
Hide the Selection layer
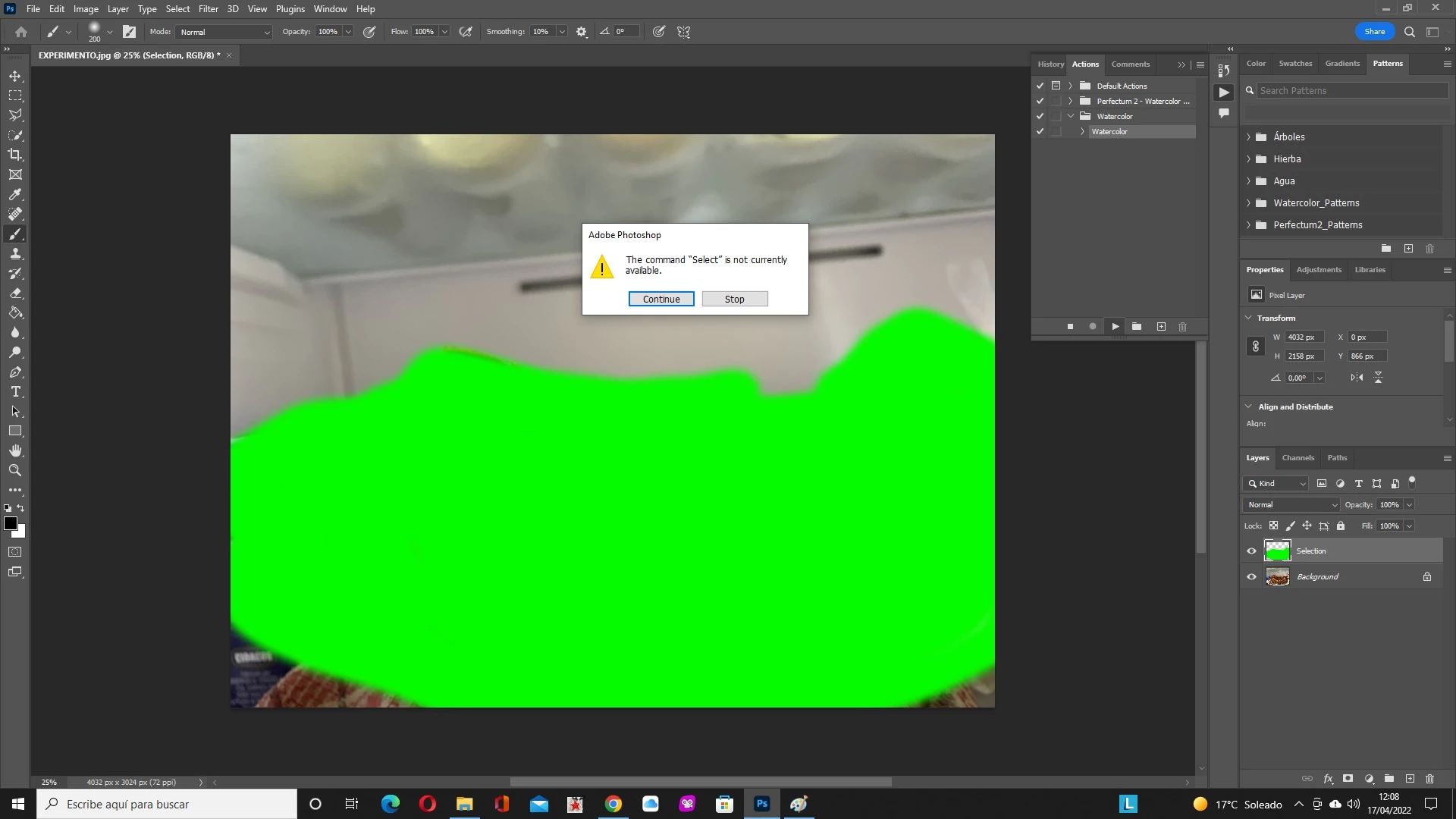pyautogui.click(x=1251, y=551)
